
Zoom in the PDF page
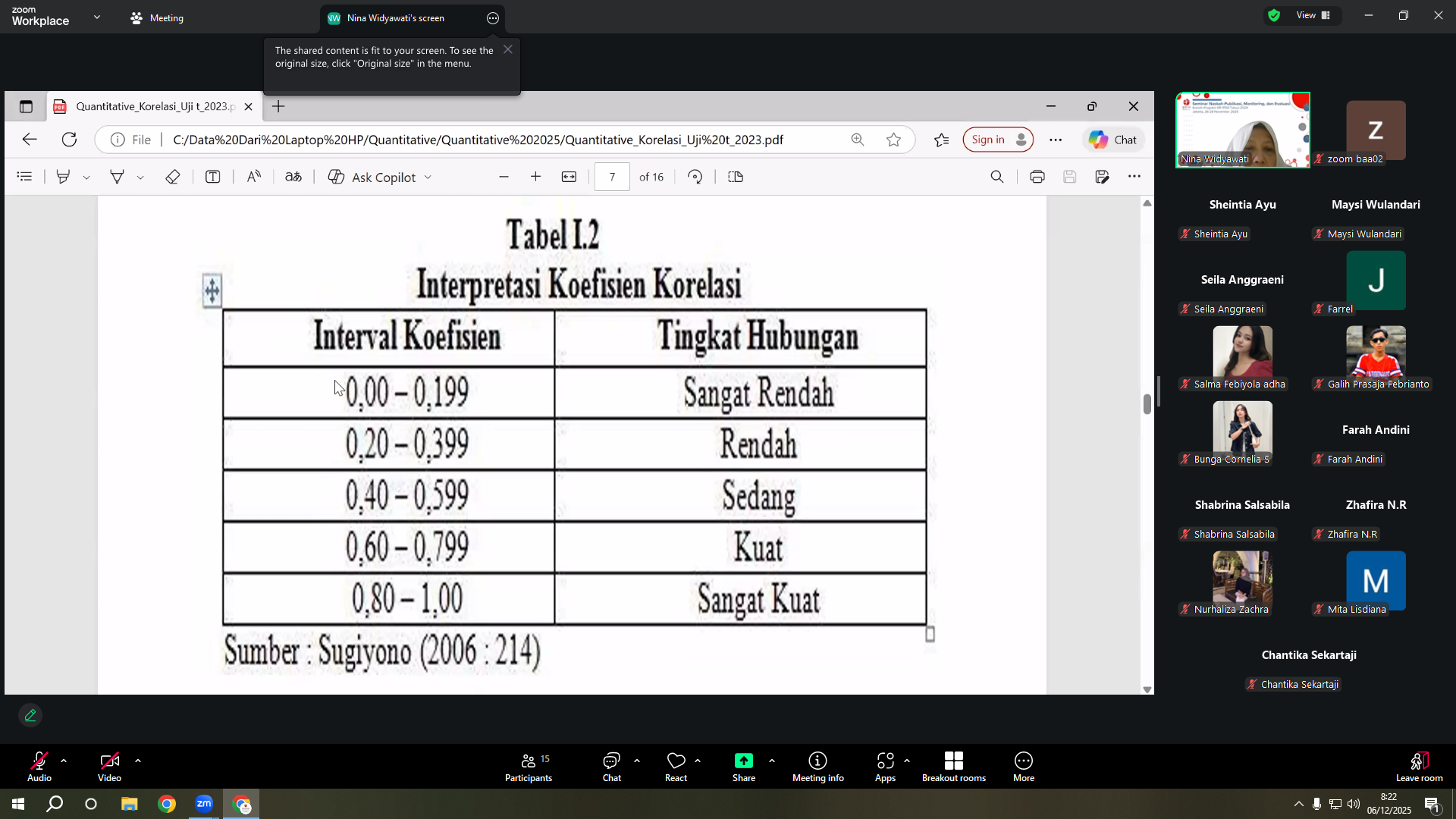coord(536,177)
